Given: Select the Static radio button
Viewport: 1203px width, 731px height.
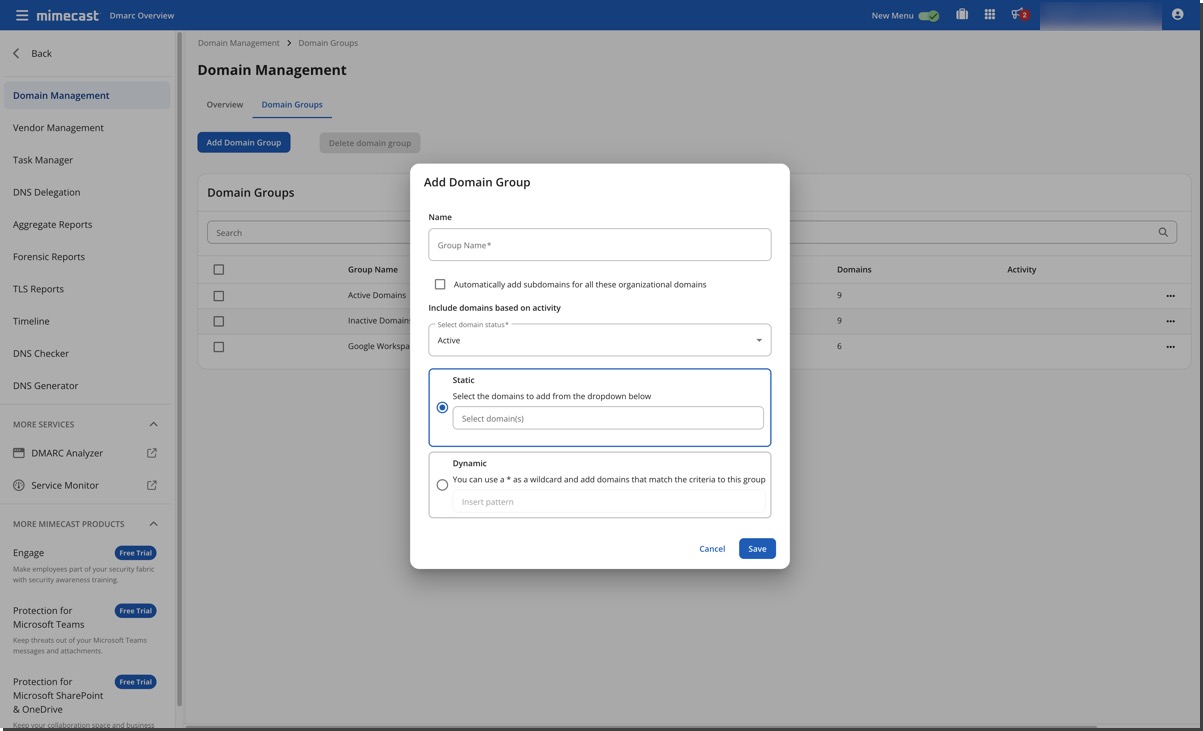Looking at the screenshot, I should (x=442, y=407).
